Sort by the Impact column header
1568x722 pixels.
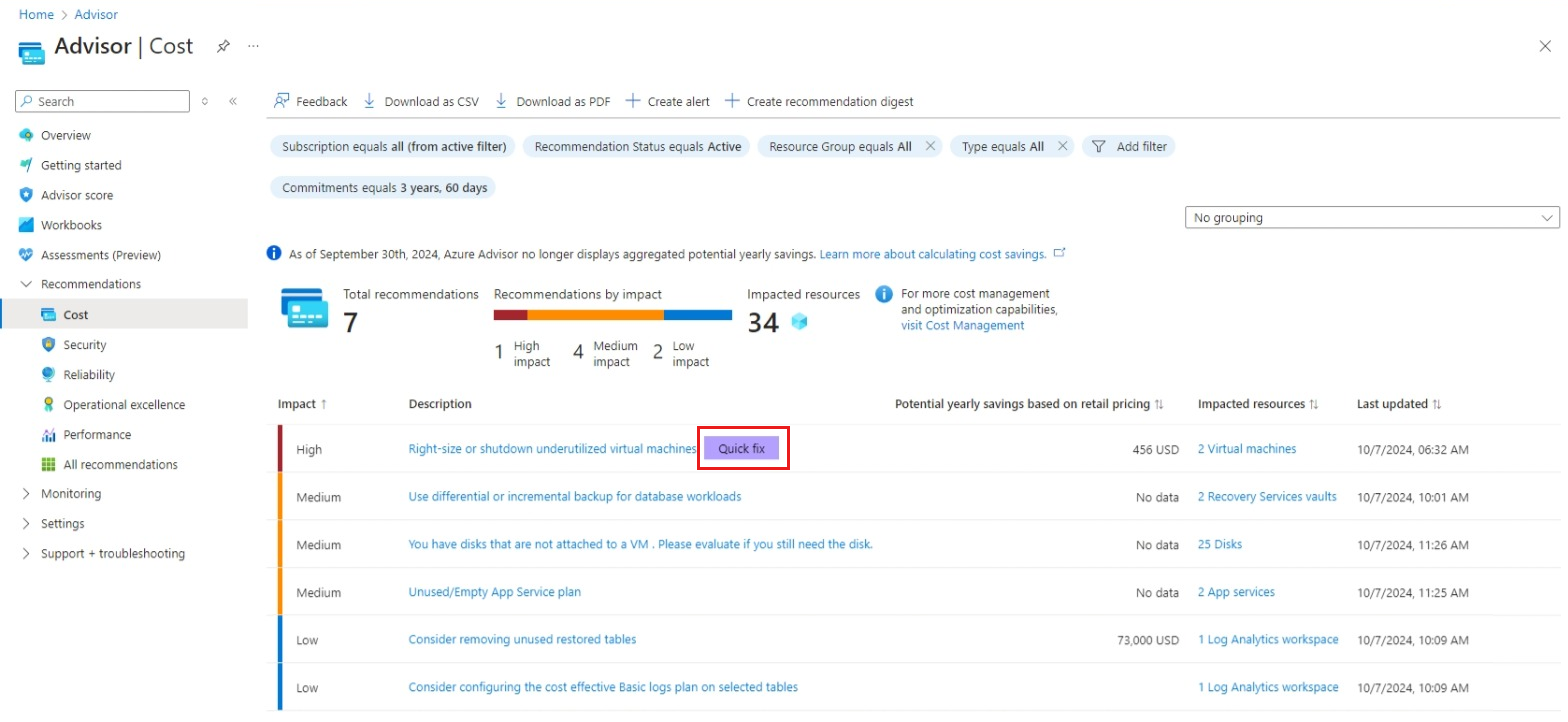[303, 404]
